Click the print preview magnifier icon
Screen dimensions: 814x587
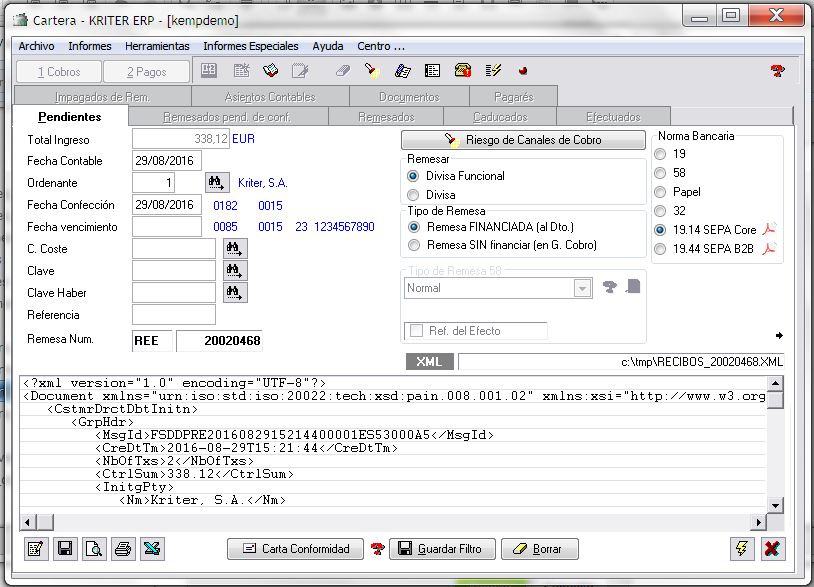pos(94,549)
